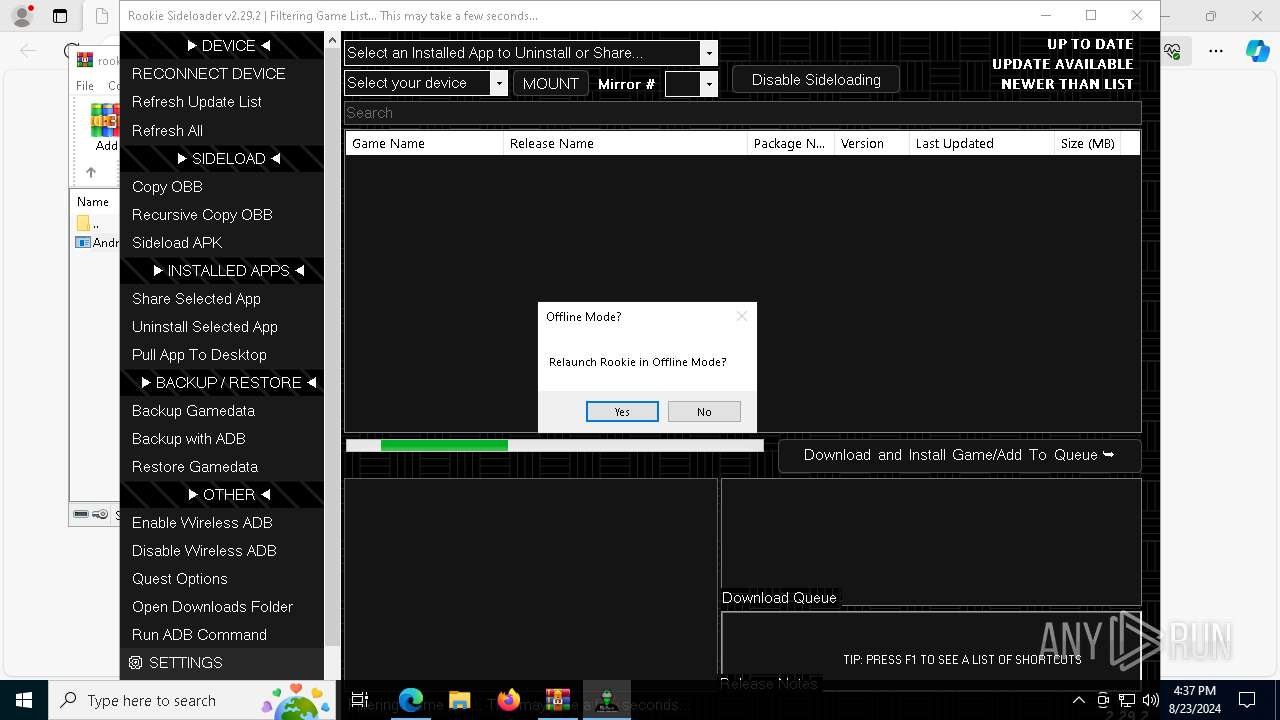The height and width of the screenshot is (720, 1280).
Task: Open Task View on taskbar
Action: (x=360, y=700)
